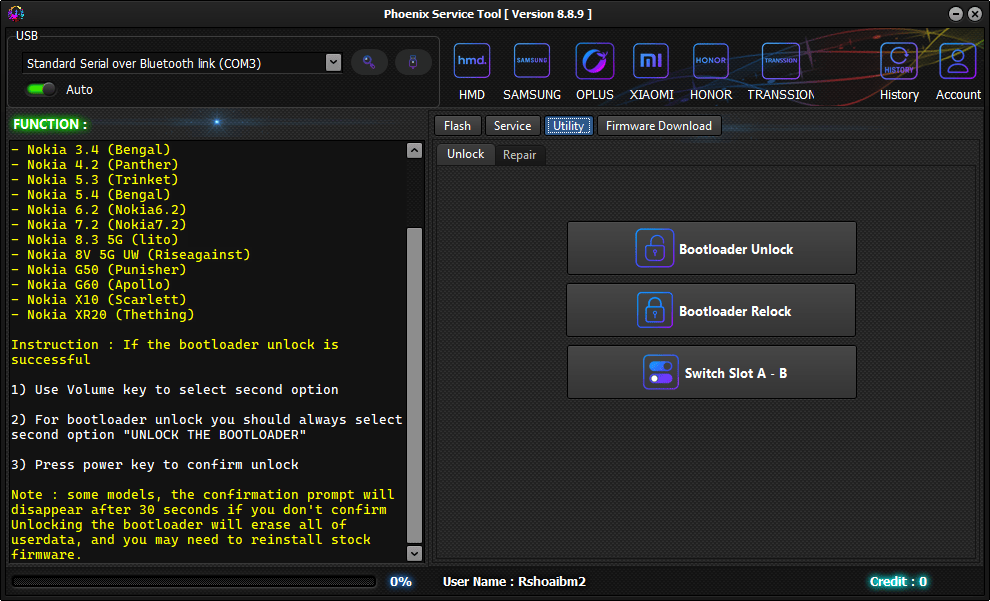Select the Utility tab
The width and height of the screenshot is (990, 601).
coord(568,126)
